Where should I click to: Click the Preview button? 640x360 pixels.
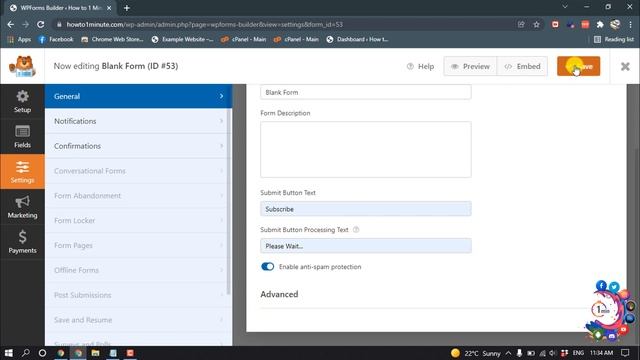(x=470, y=66)
